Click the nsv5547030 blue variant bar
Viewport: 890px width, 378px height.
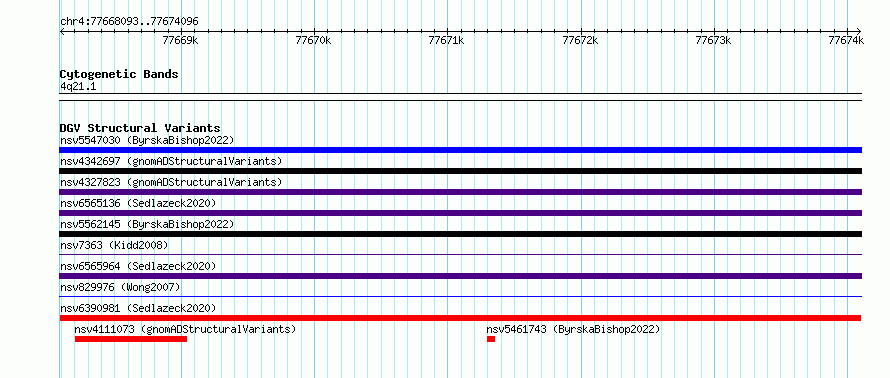pyautogui.click(x=460, y=150)
